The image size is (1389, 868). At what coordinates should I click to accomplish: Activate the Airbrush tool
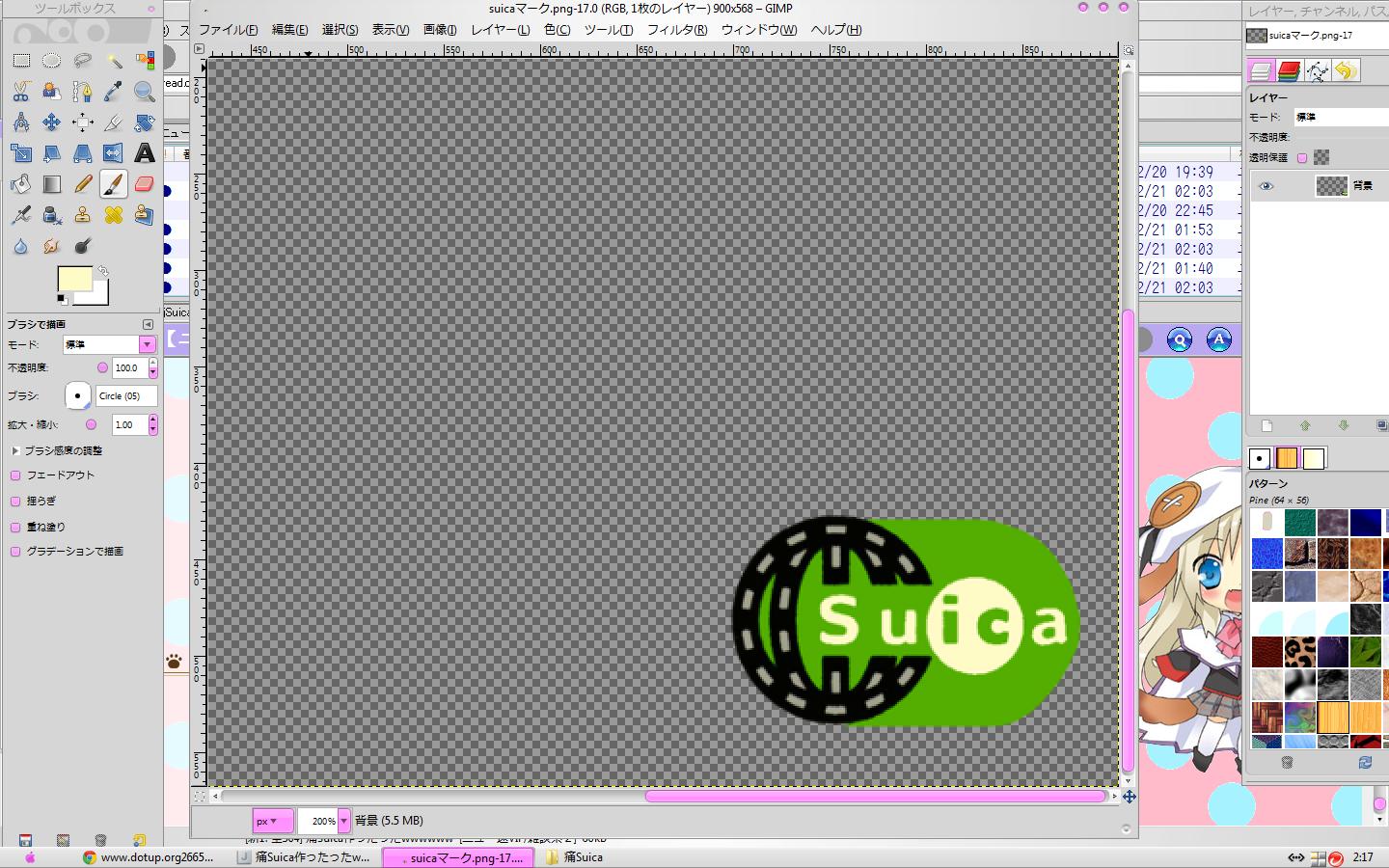pyautogui.click(x=20, y=215)
